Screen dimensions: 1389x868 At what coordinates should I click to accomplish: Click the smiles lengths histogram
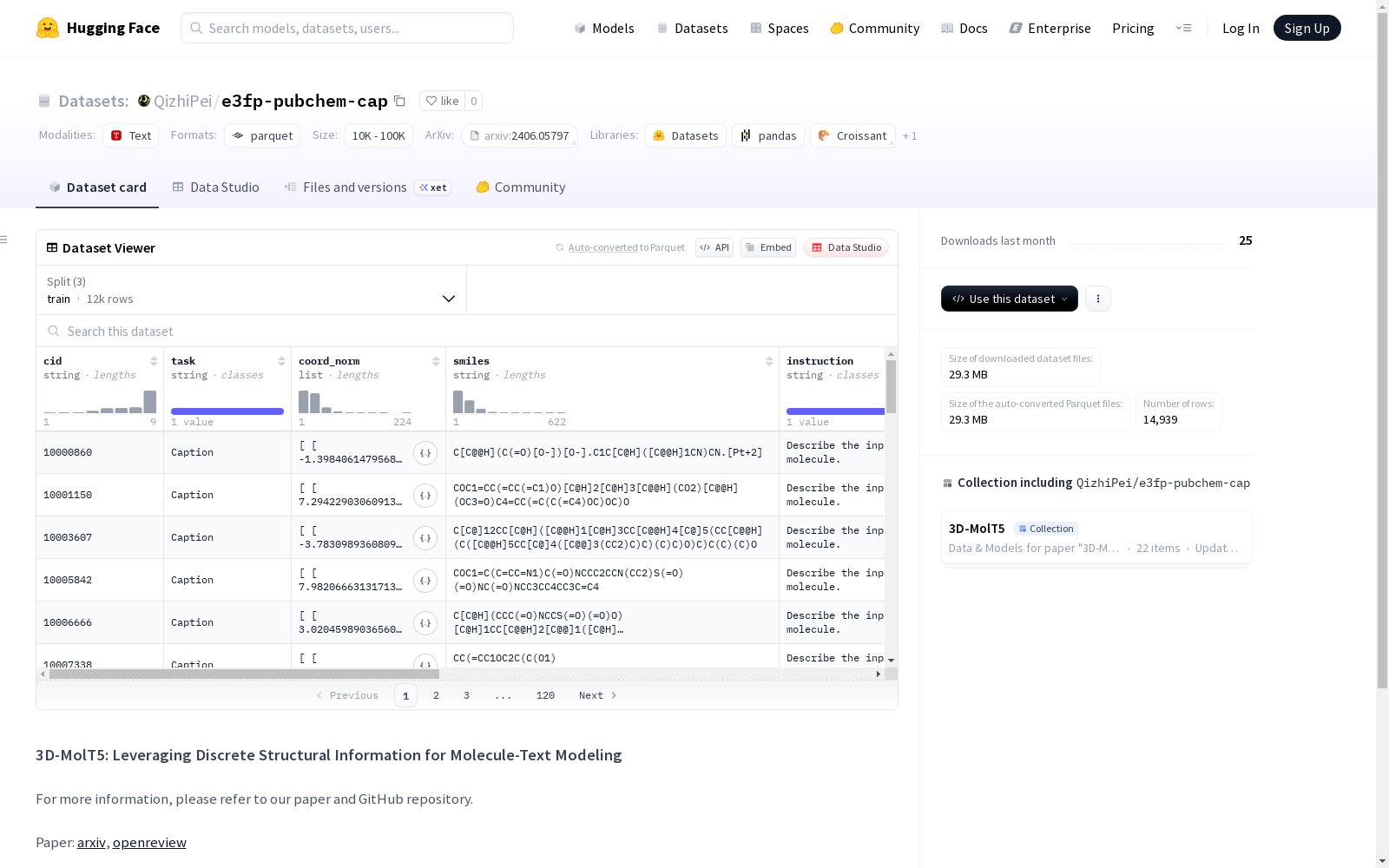(x=510, y=401)
